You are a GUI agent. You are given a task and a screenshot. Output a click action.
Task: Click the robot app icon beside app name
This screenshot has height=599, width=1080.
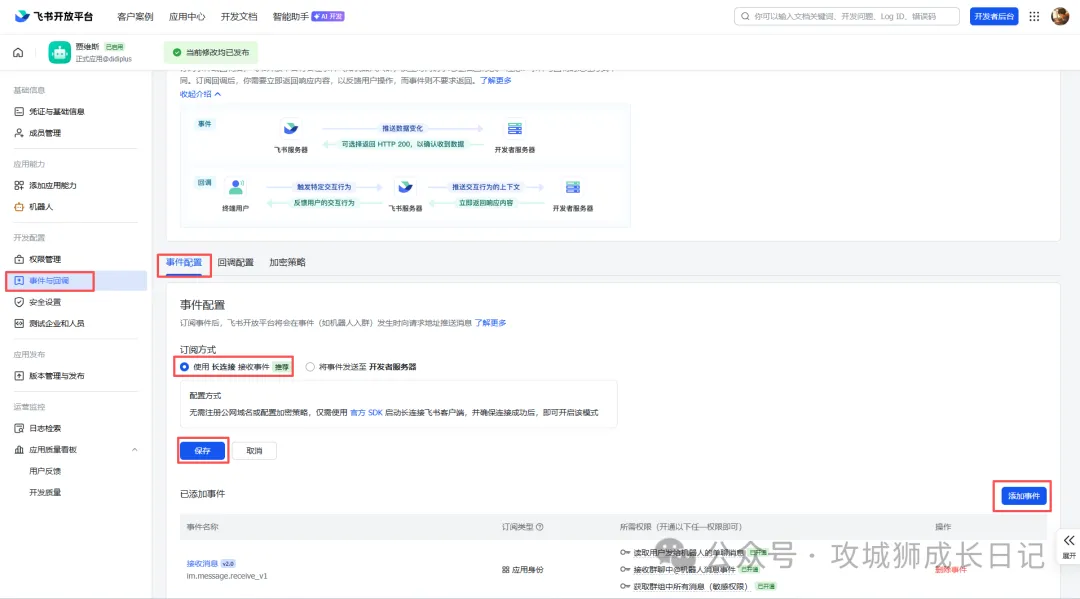click(x=60, y=52)
